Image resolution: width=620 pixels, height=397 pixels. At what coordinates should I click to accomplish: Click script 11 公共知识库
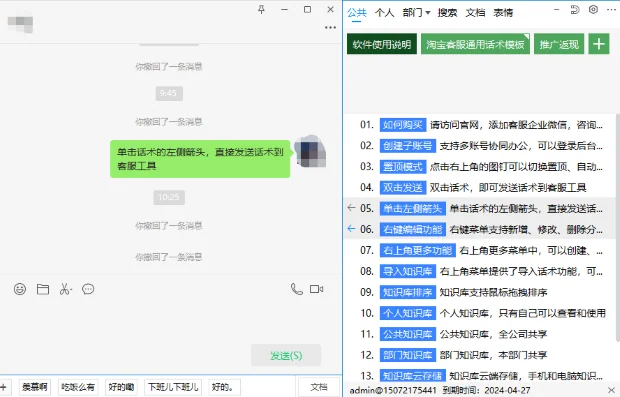(481, 334)
